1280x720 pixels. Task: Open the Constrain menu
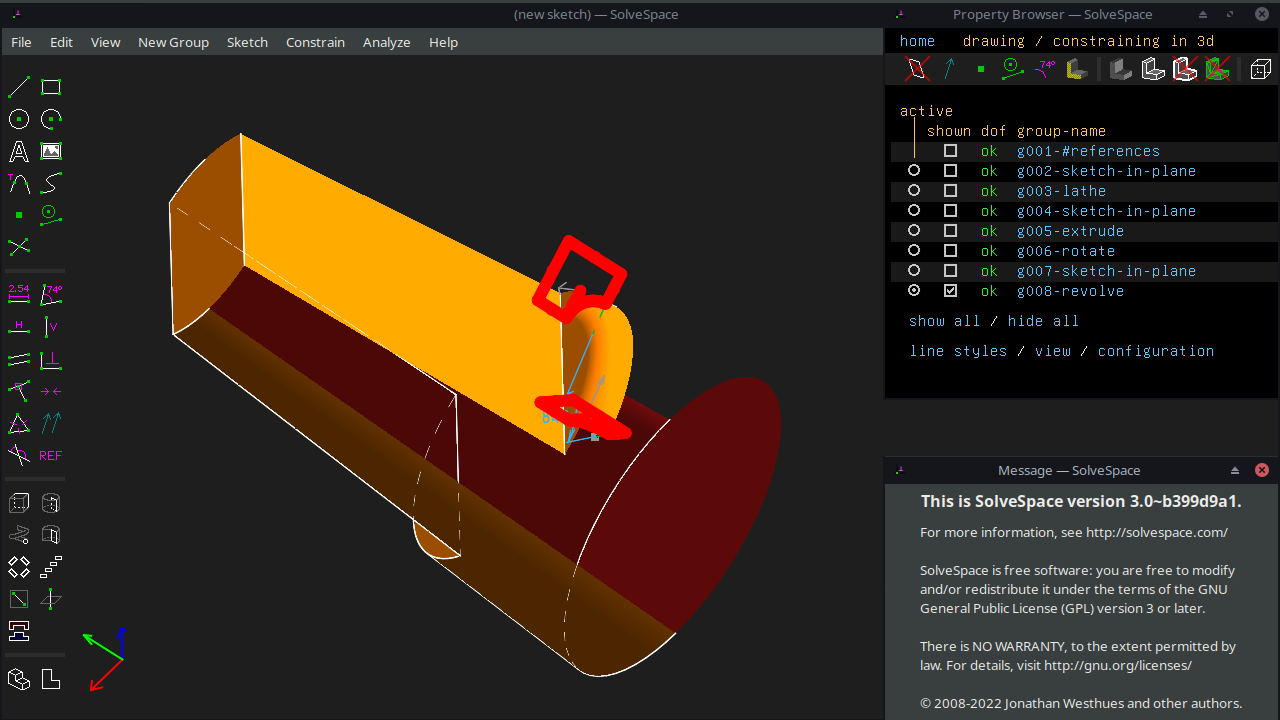(315, 42)
